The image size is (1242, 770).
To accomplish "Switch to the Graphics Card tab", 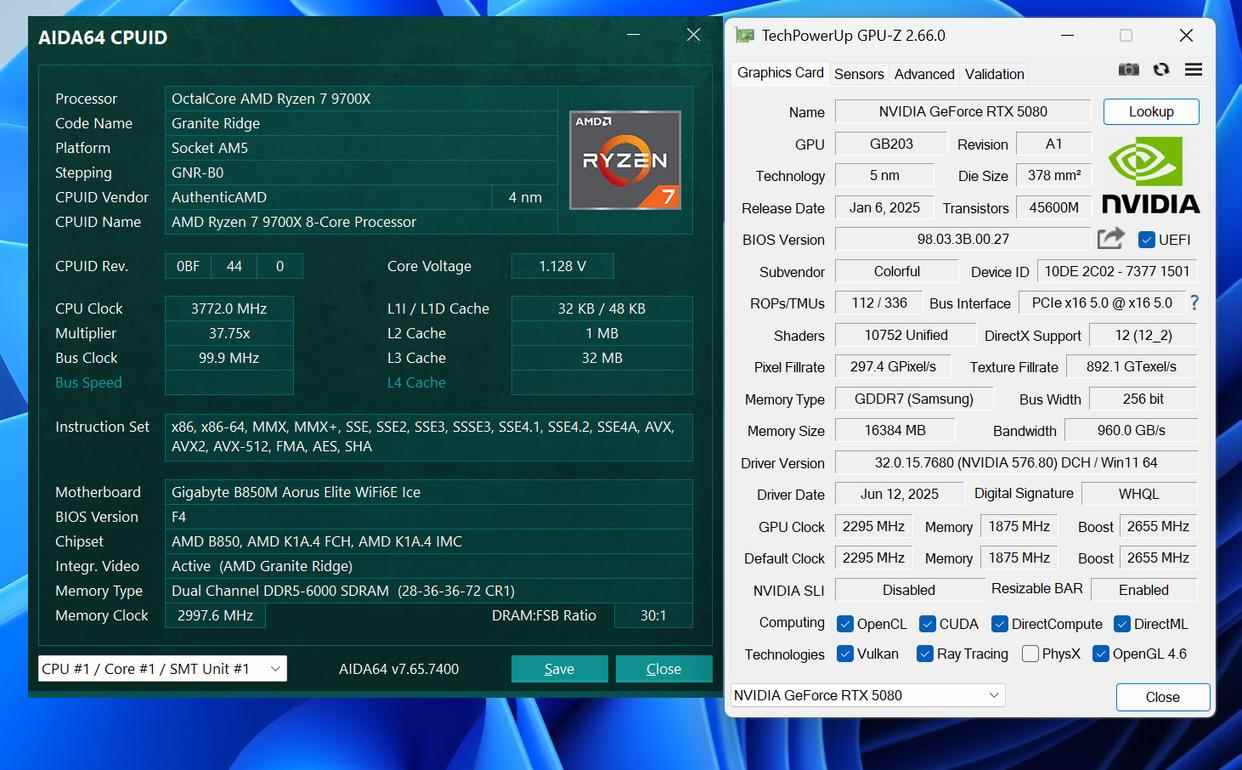I will tap(780, 73).
